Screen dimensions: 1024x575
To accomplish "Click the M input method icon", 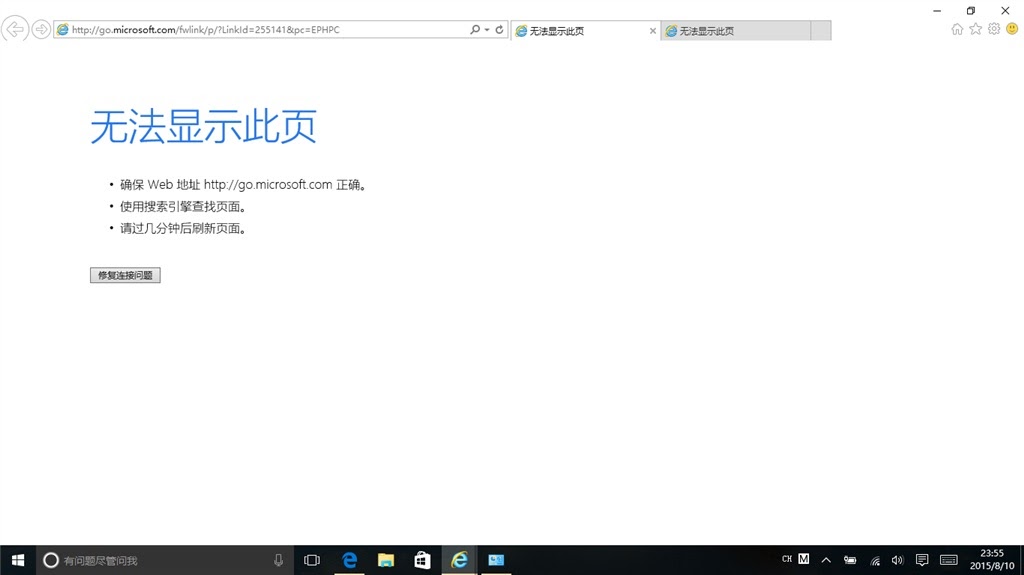I will tap(804, 559).
